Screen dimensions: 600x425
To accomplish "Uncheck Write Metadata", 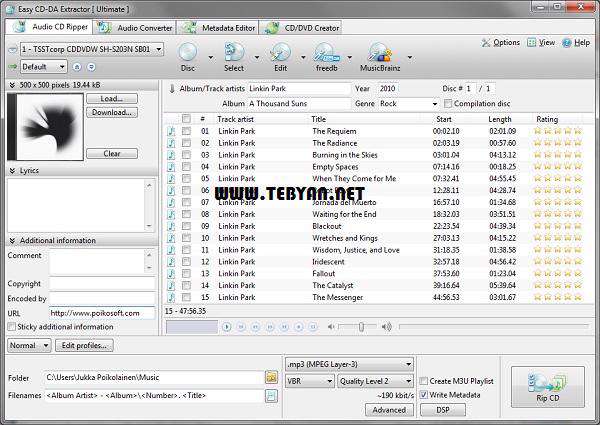I will (424, 395).
